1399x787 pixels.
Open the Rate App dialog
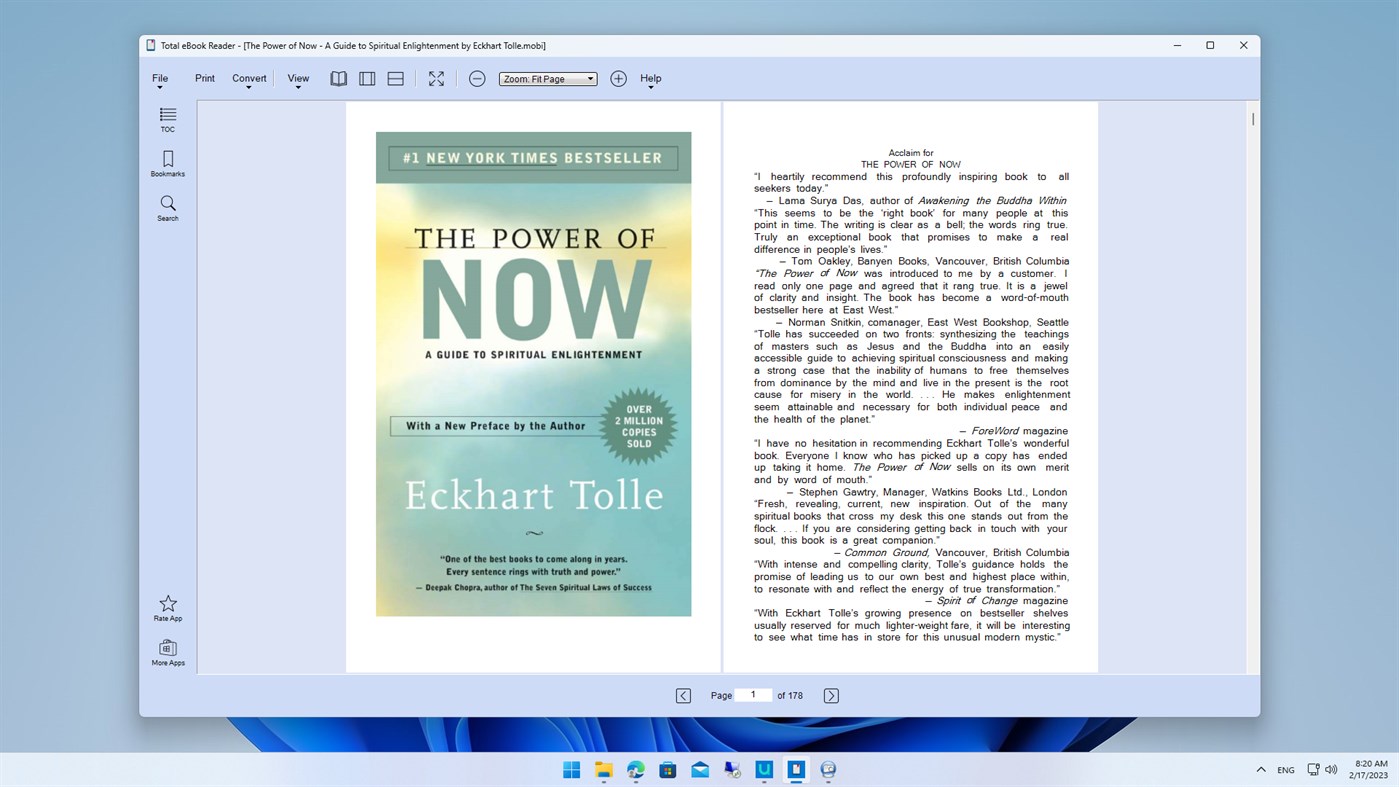click(167, 607)
